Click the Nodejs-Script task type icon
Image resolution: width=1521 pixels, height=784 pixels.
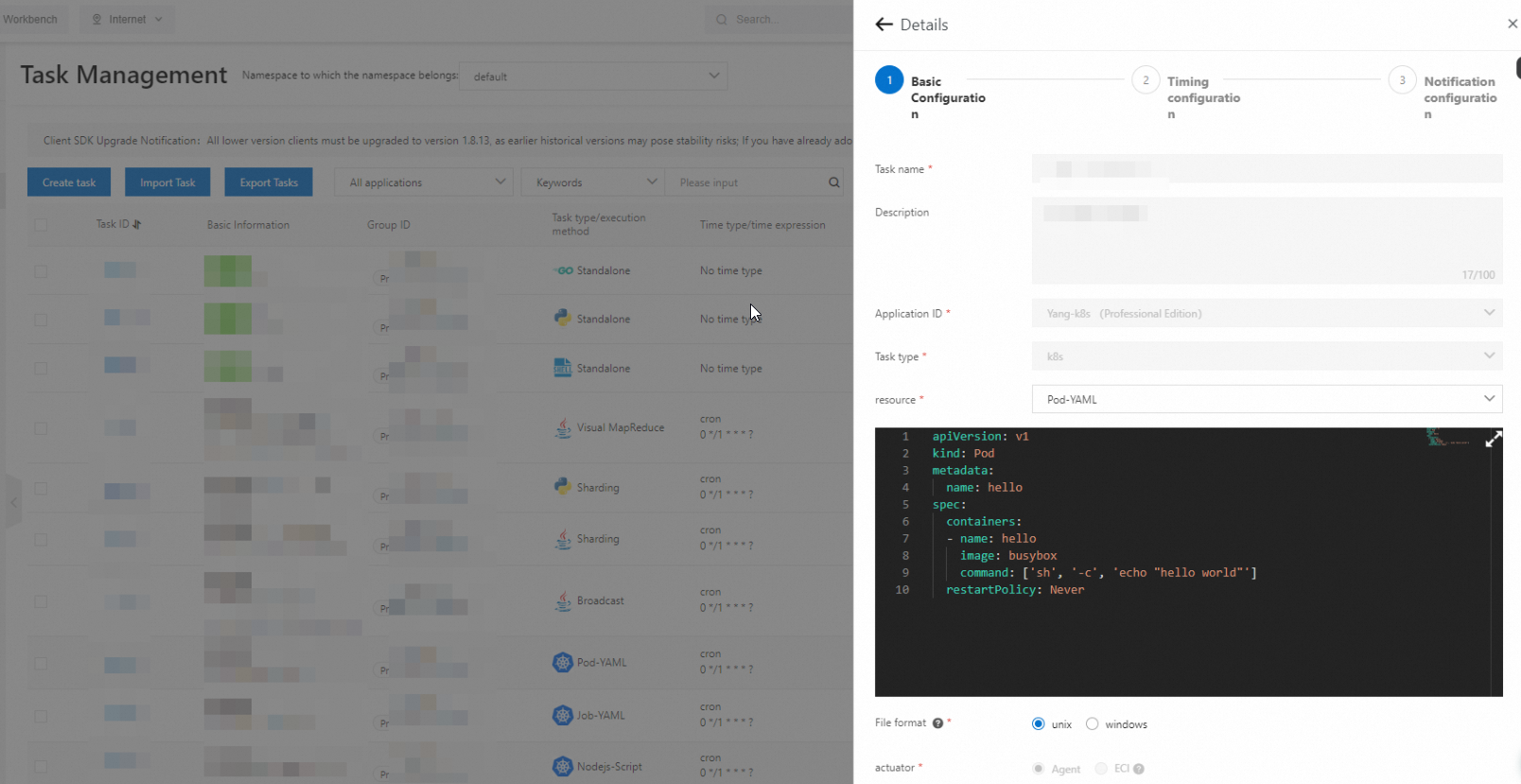click(x=563, y=766)
